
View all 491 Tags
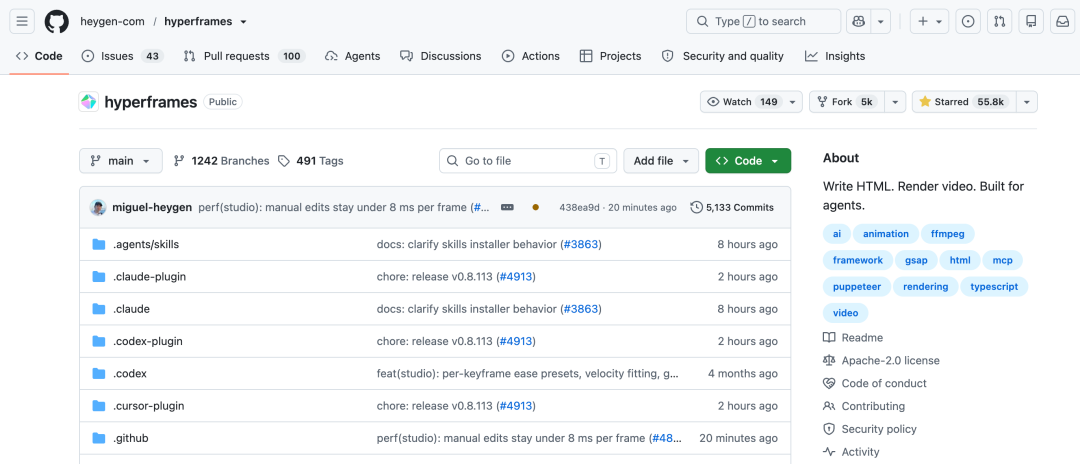coord(311,161)
